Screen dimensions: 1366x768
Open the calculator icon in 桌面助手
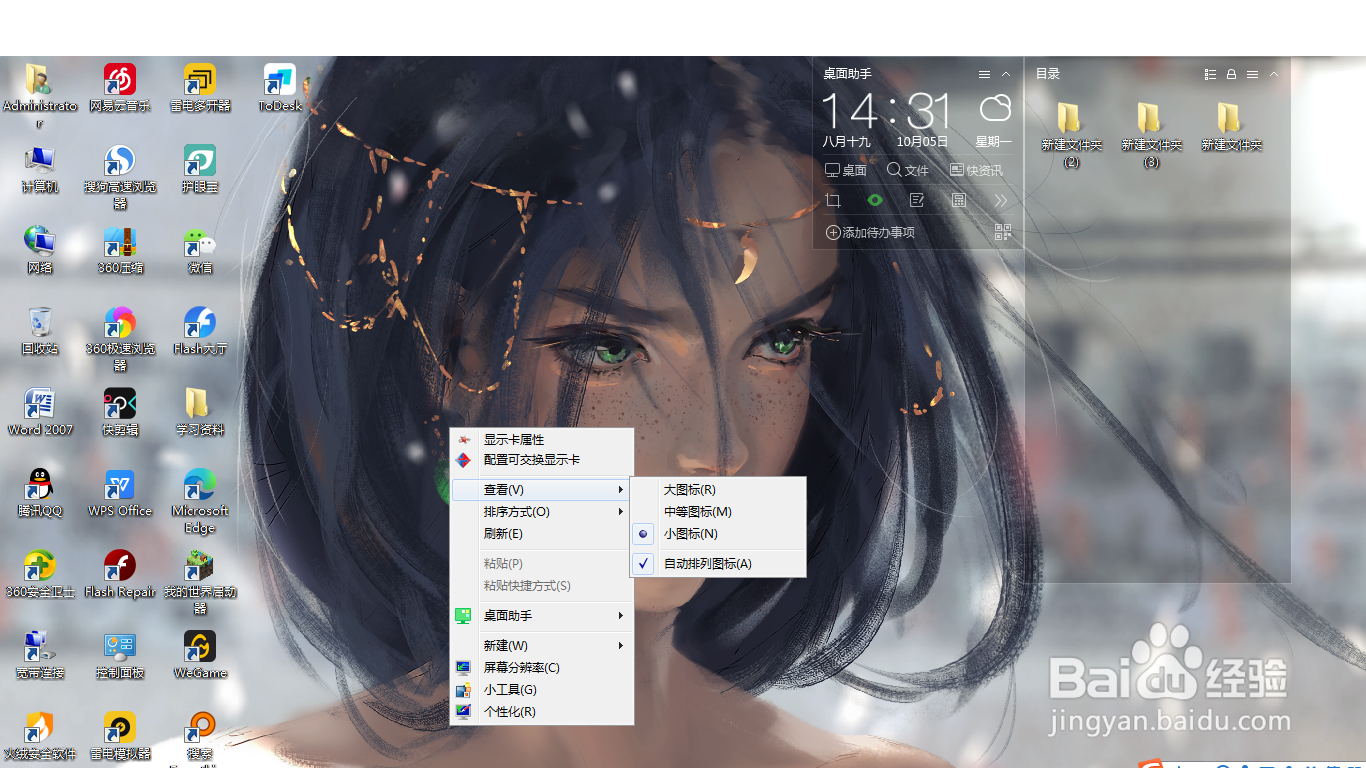(959, 201)
